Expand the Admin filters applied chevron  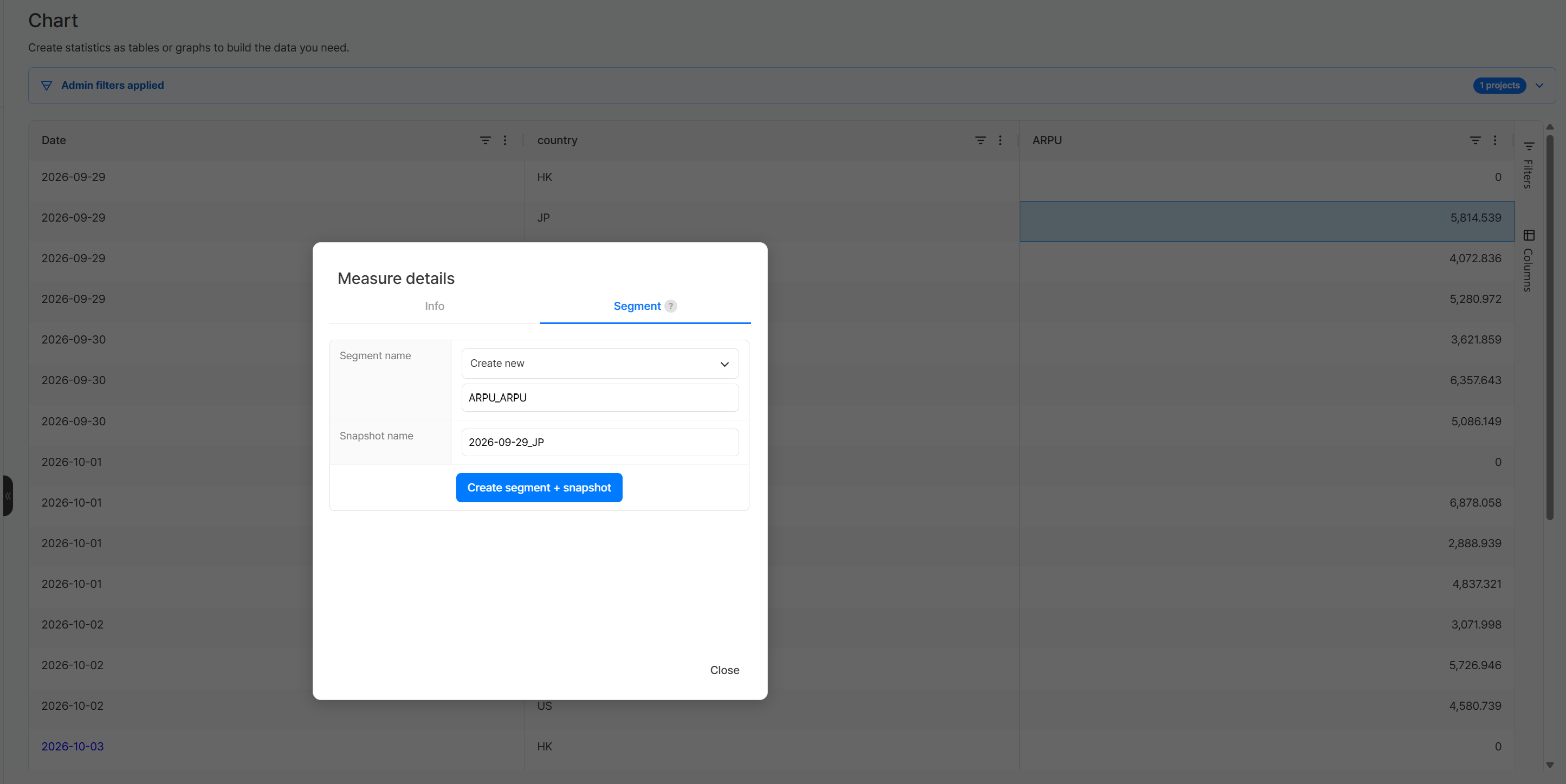click(x=1539, y=86)
